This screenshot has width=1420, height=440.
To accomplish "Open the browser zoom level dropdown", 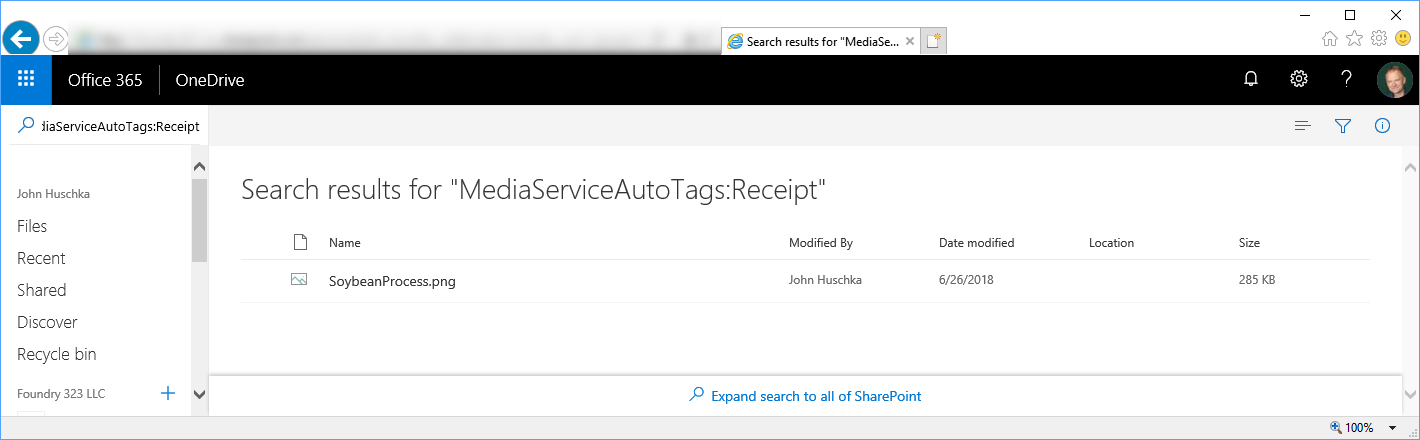I will click(1392, 428).
